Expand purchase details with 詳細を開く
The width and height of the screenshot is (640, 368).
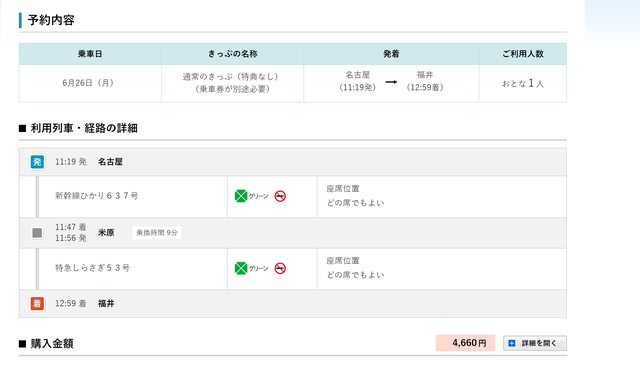point(535,343)
